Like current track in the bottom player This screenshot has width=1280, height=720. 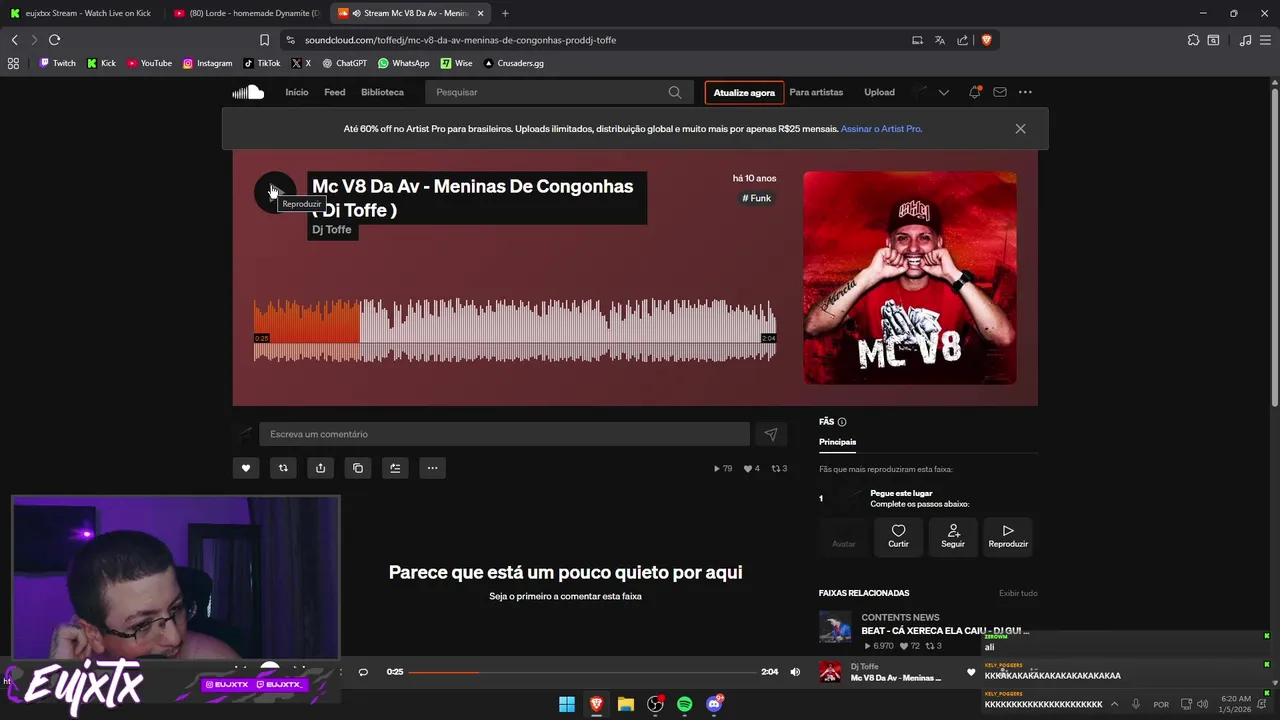point(970,672)
